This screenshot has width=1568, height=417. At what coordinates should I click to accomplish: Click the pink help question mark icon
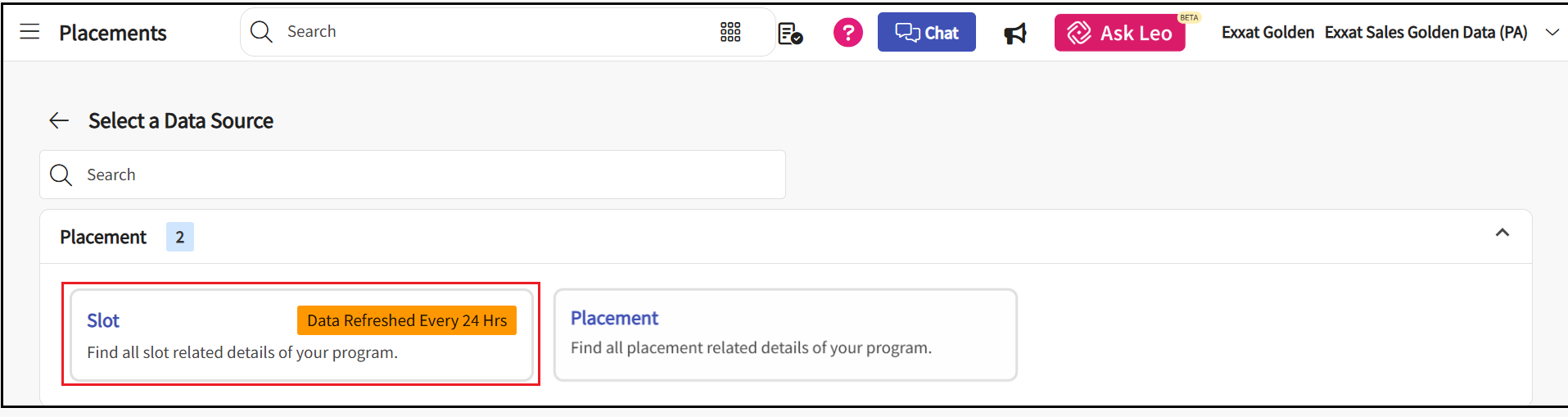point(847,33)
